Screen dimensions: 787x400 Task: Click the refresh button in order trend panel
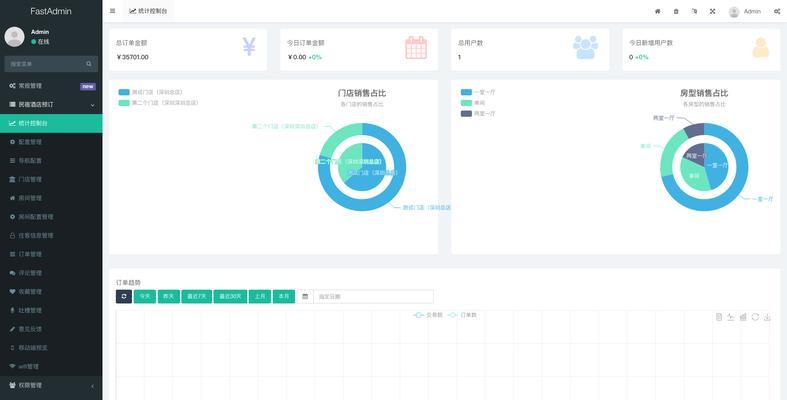coord(123,297)
